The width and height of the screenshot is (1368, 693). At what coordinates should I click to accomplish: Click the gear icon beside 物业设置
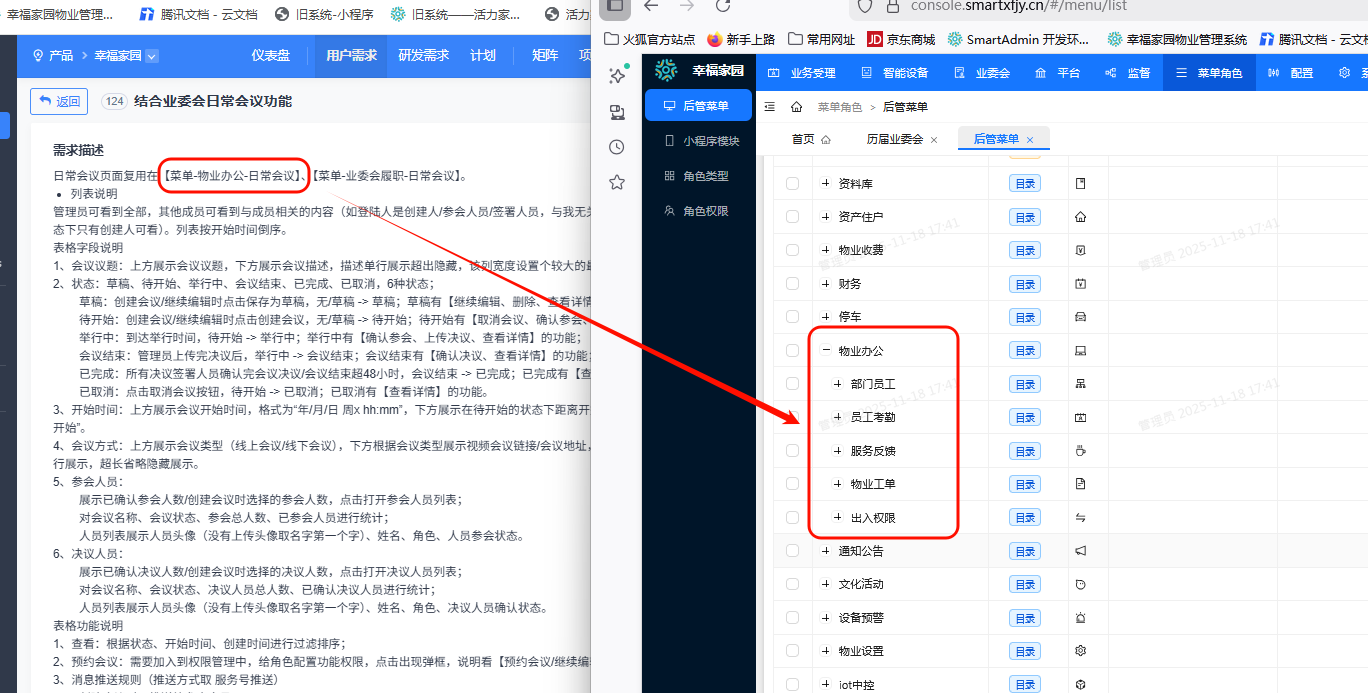coord(1080,650)
